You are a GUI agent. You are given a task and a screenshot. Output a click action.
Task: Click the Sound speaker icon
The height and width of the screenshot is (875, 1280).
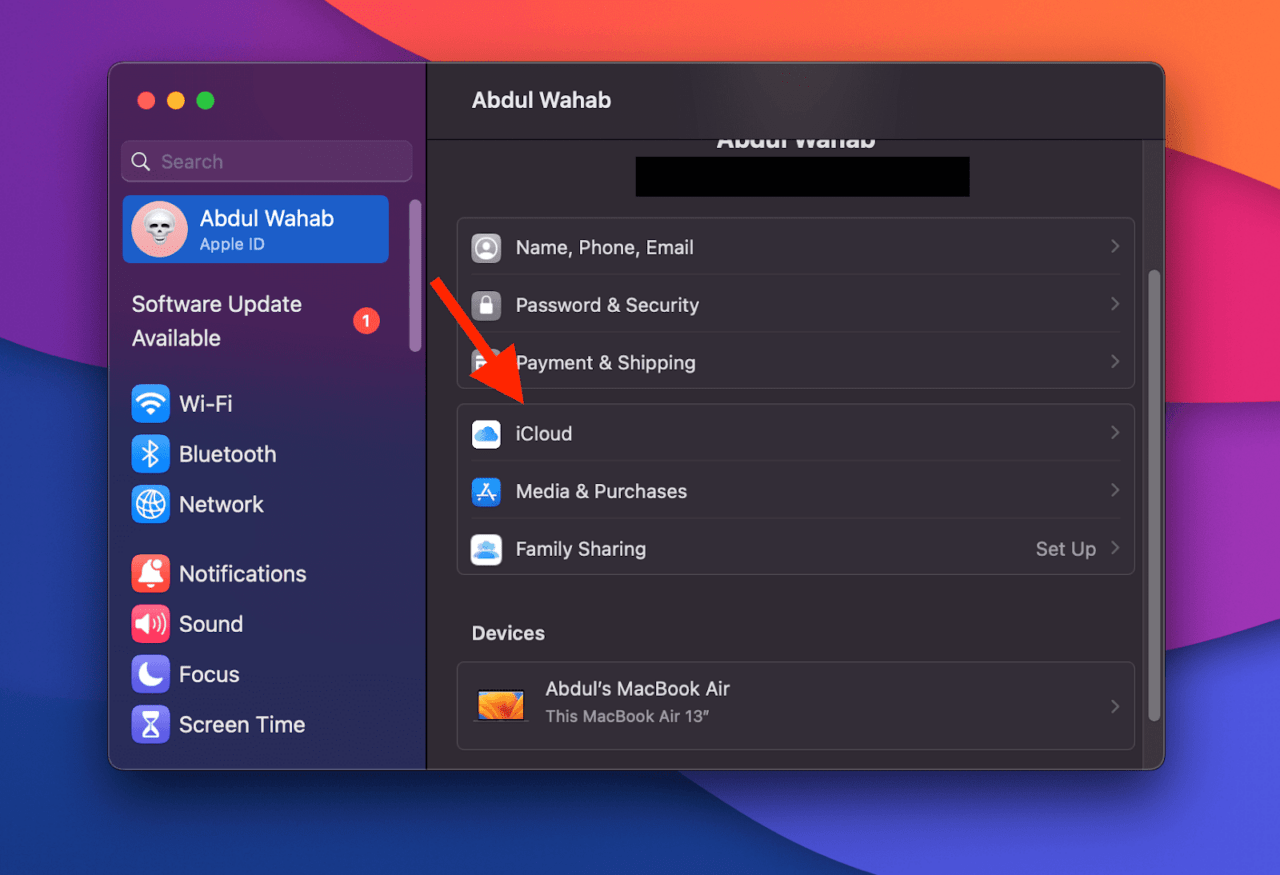(x=151, y=624)
